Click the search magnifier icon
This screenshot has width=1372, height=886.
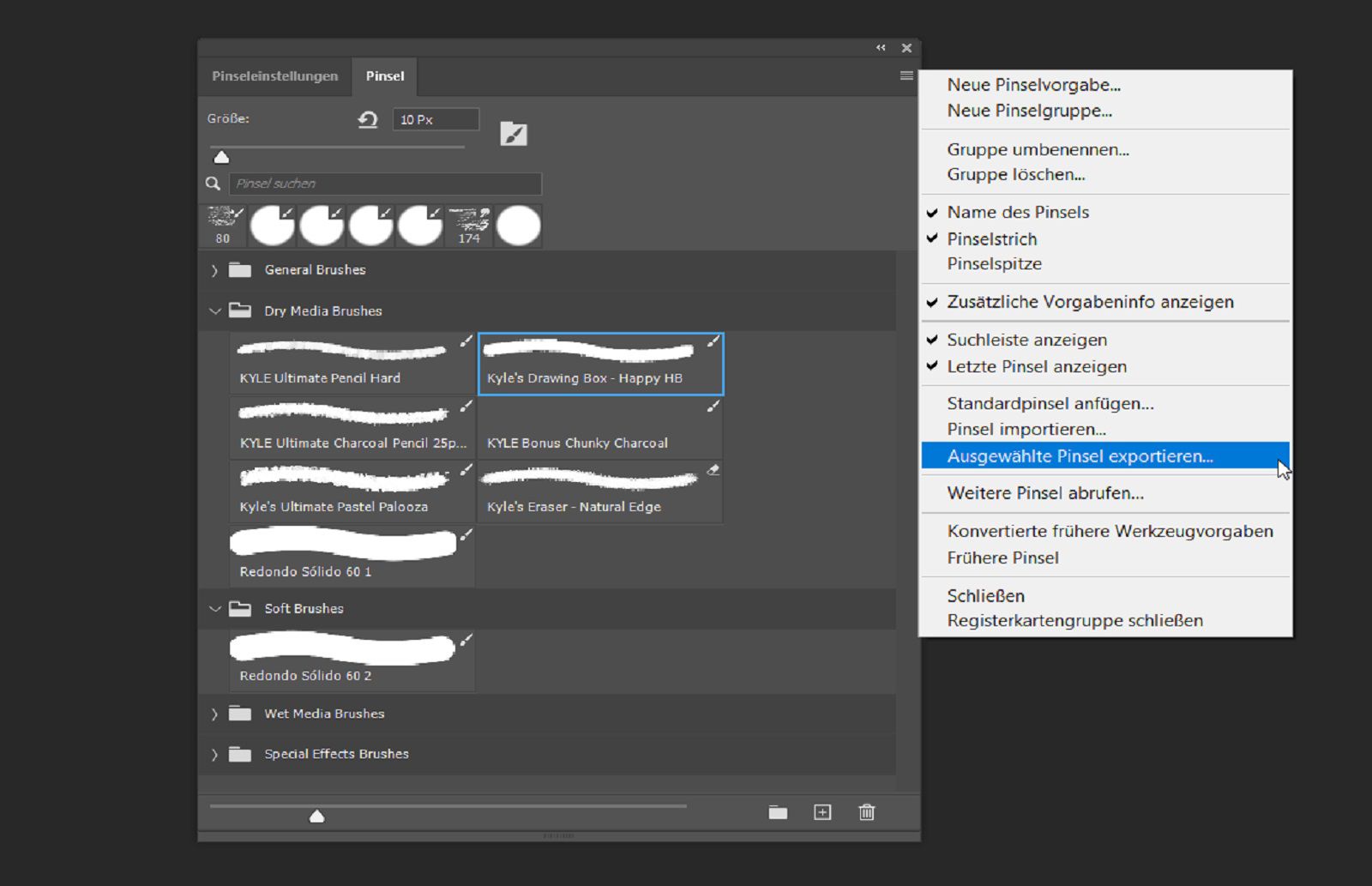[213, 183]
